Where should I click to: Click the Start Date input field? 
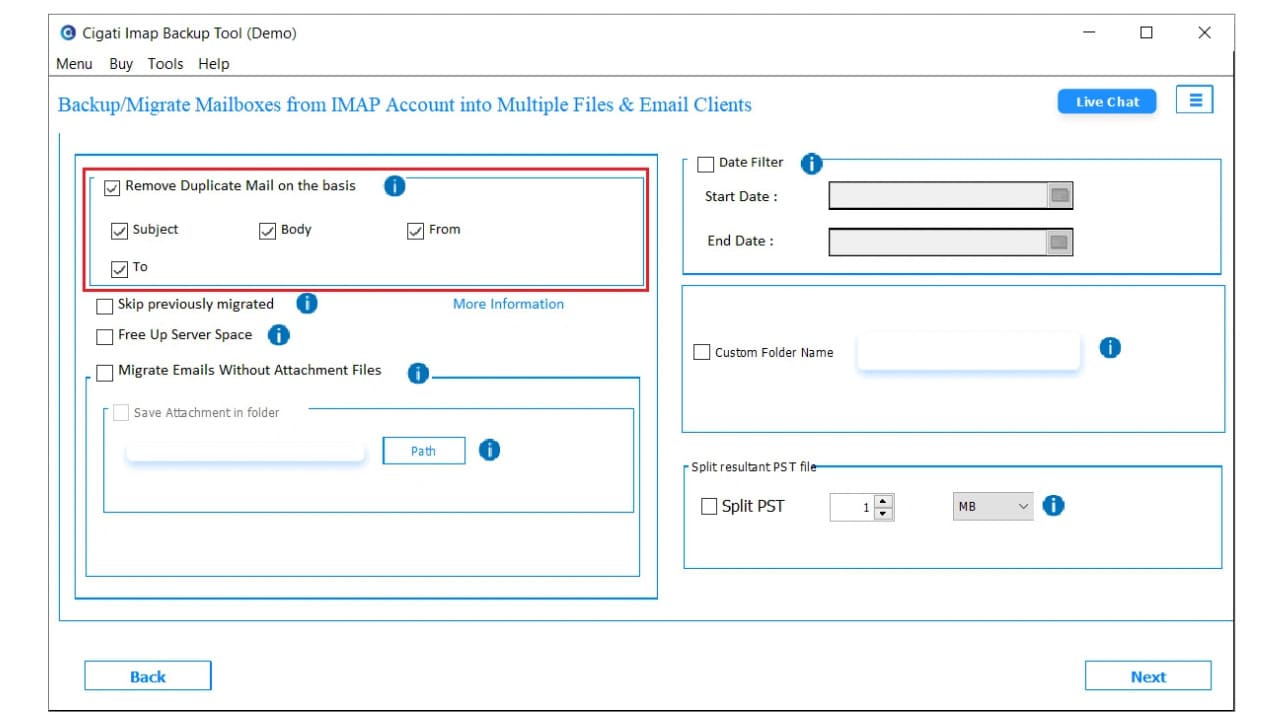[938, 196]
